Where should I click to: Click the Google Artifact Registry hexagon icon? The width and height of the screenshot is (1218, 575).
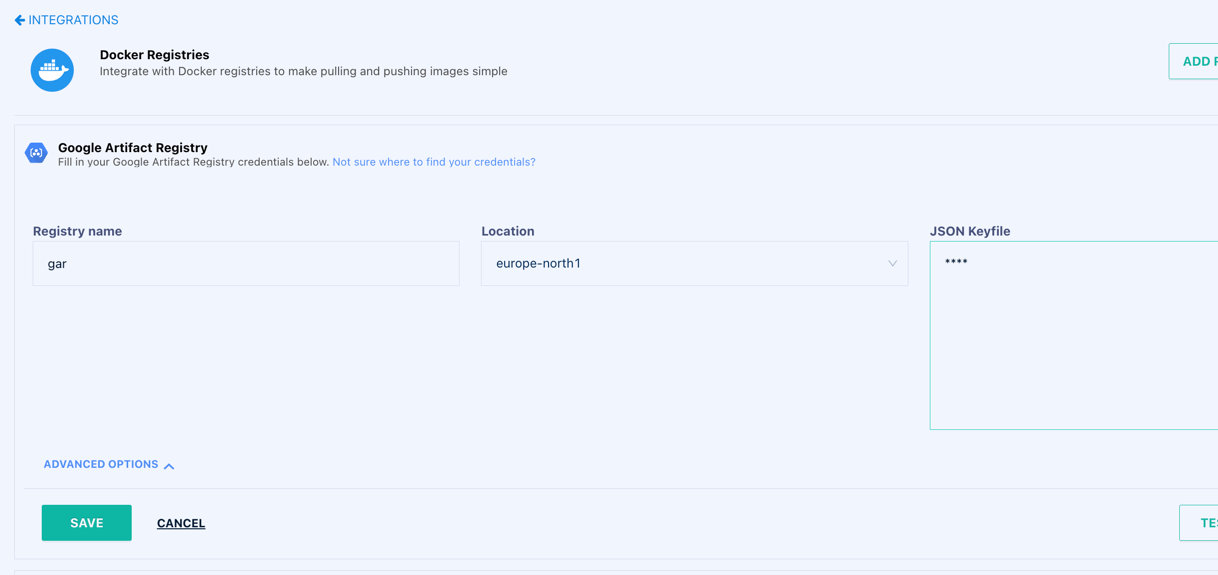[x=36, y=153]
